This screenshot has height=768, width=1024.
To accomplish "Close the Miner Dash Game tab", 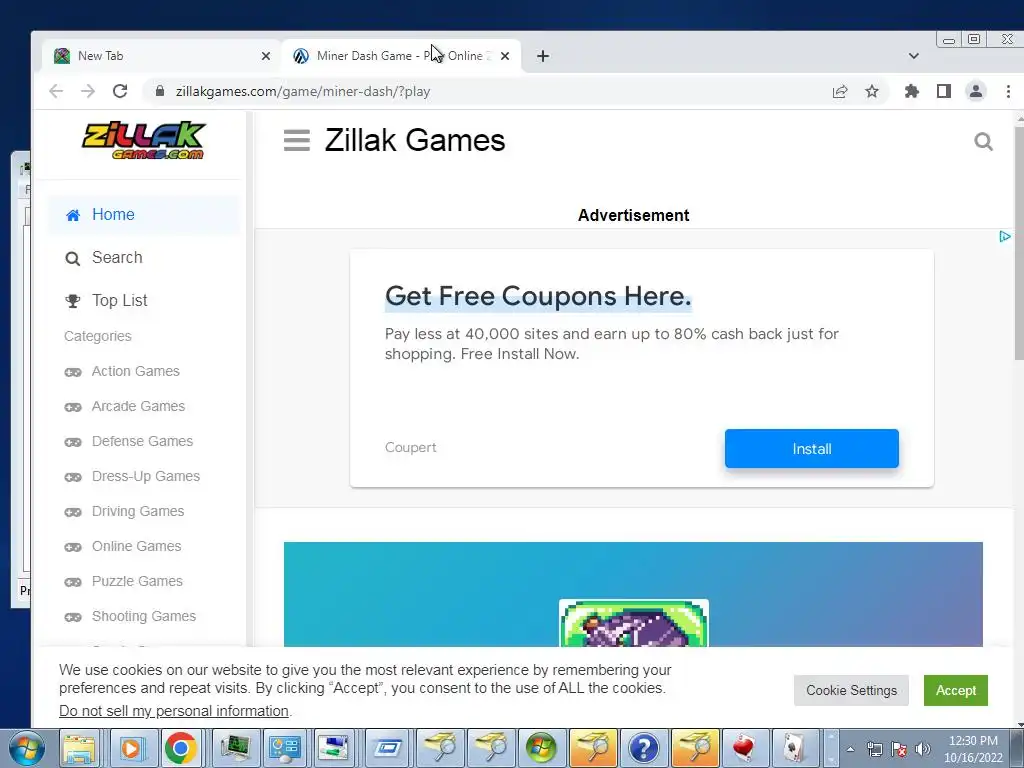I will [x=505, y=56].
